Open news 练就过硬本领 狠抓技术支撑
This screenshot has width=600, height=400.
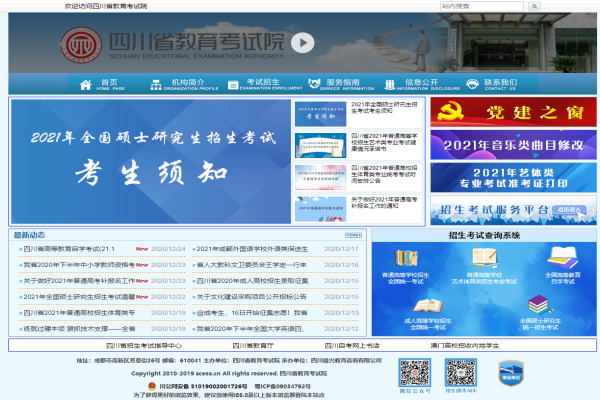(x=79, y=329)
